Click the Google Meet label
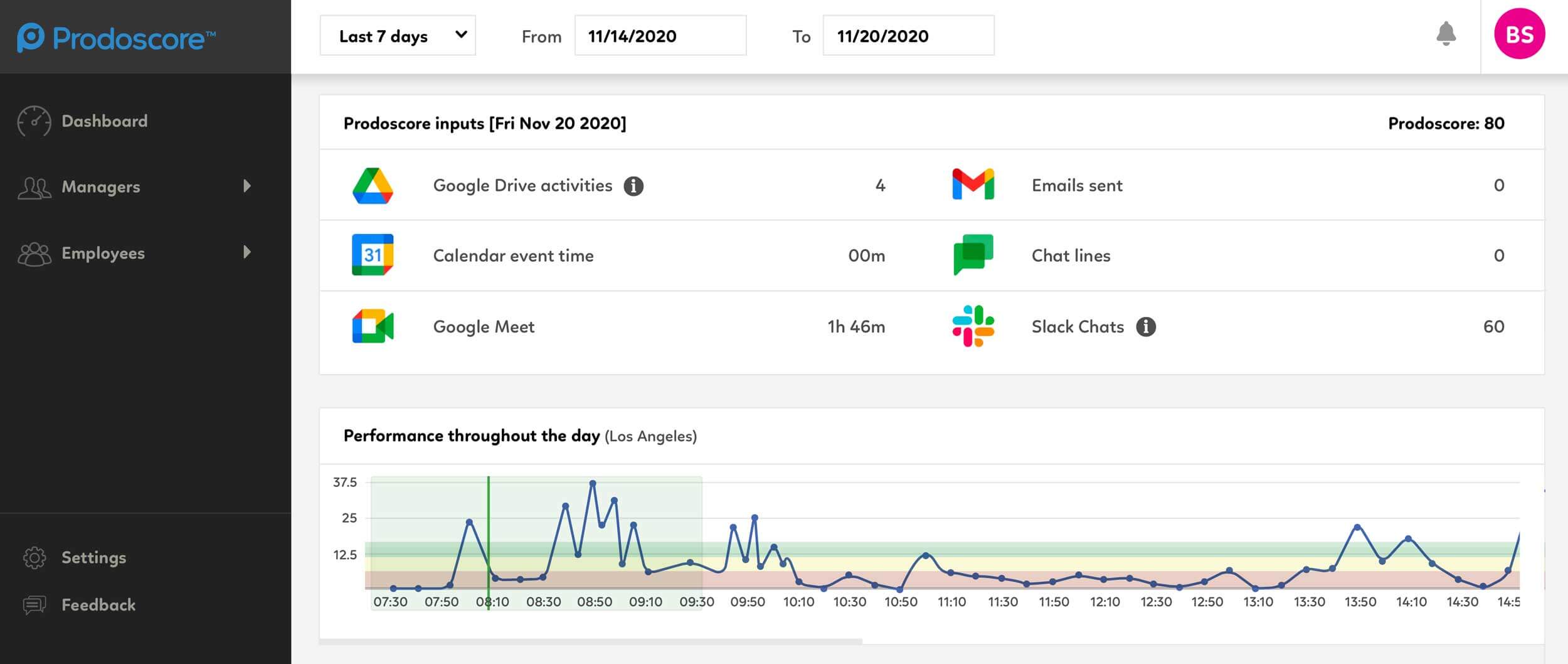Viewport: 1568px width, 664px height. coord(484,326)
